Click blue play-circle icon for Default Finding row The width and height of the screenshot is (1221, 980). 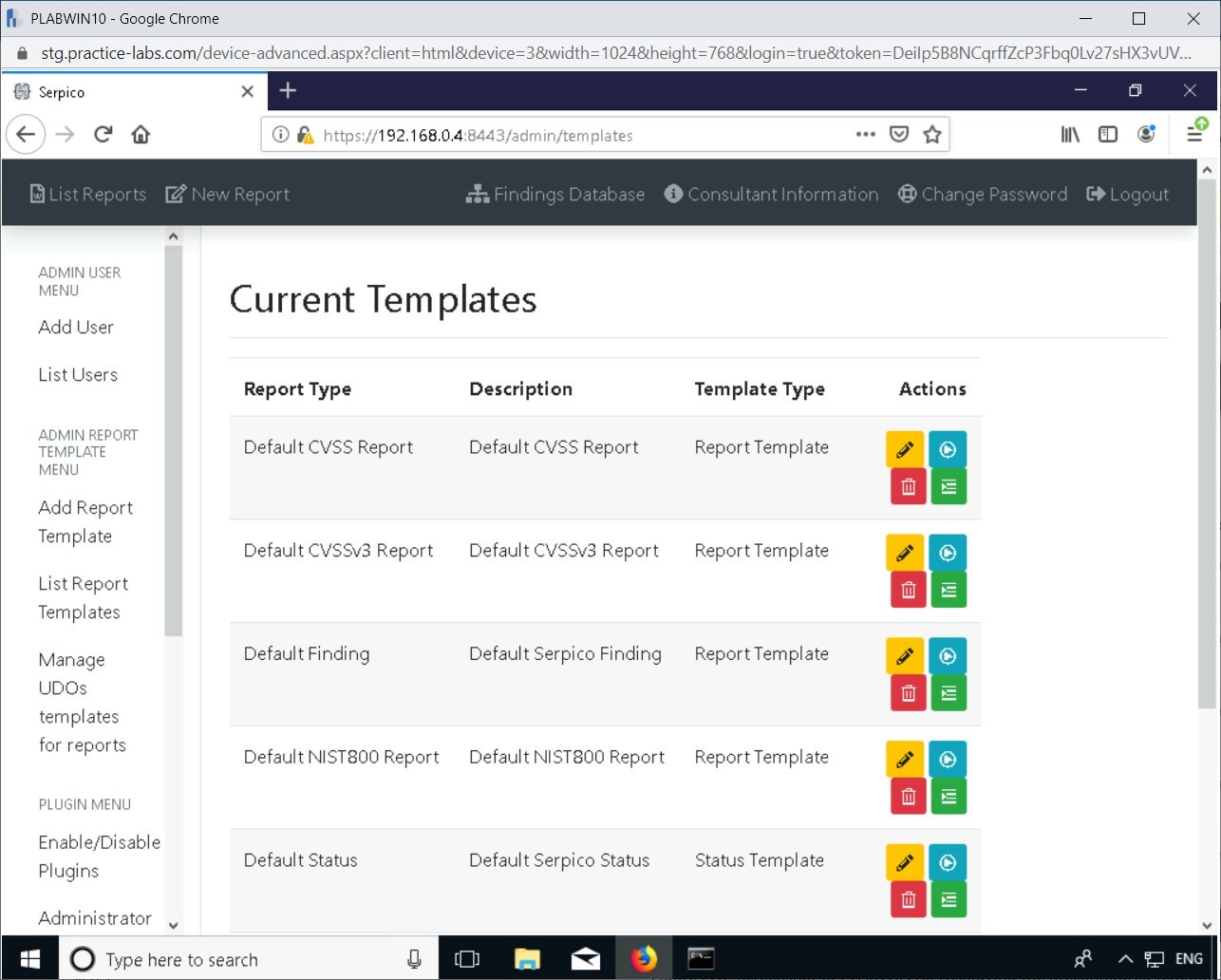coord(947,655)
